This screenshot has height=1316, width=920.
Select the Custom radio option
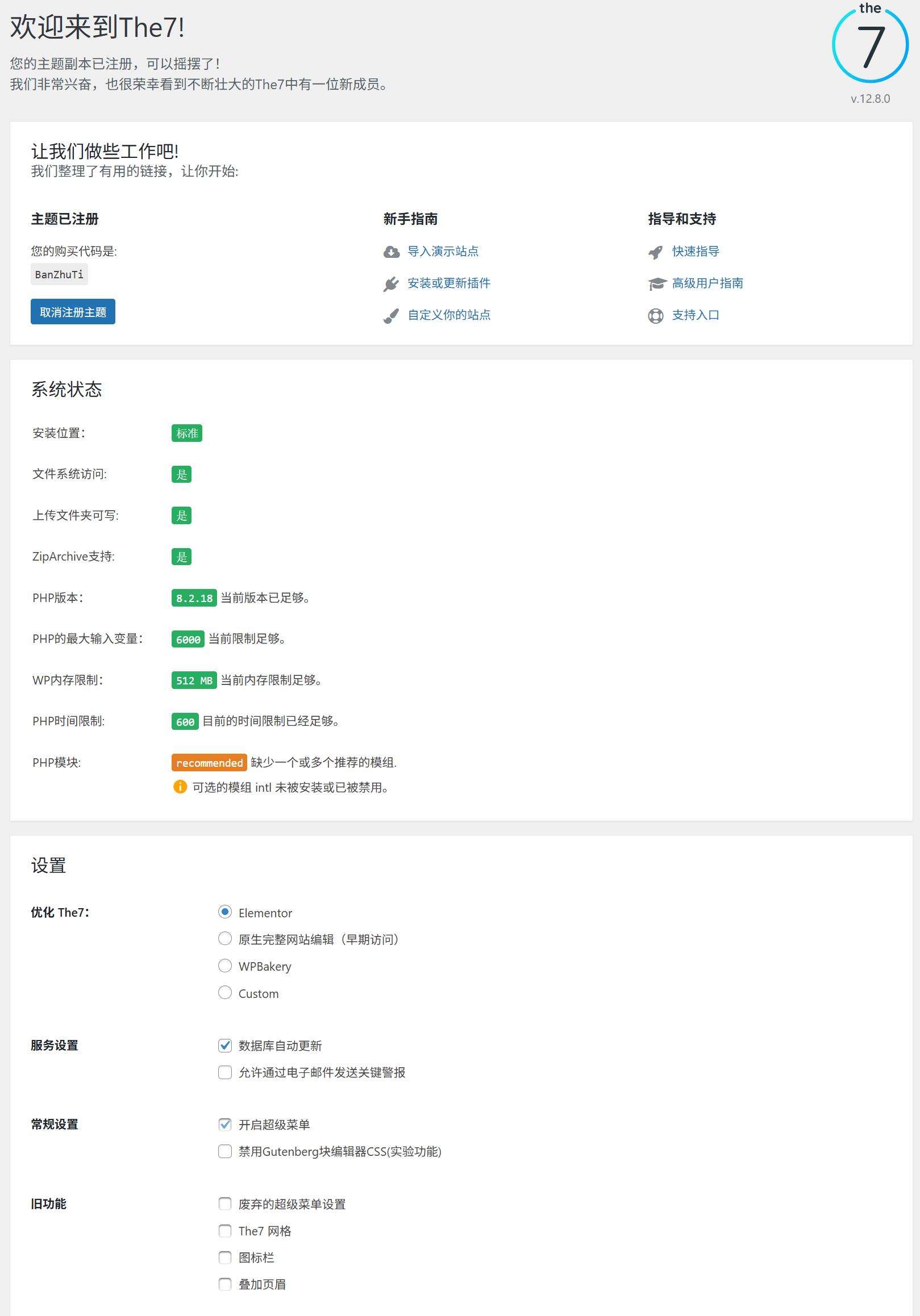click(225, 992)
